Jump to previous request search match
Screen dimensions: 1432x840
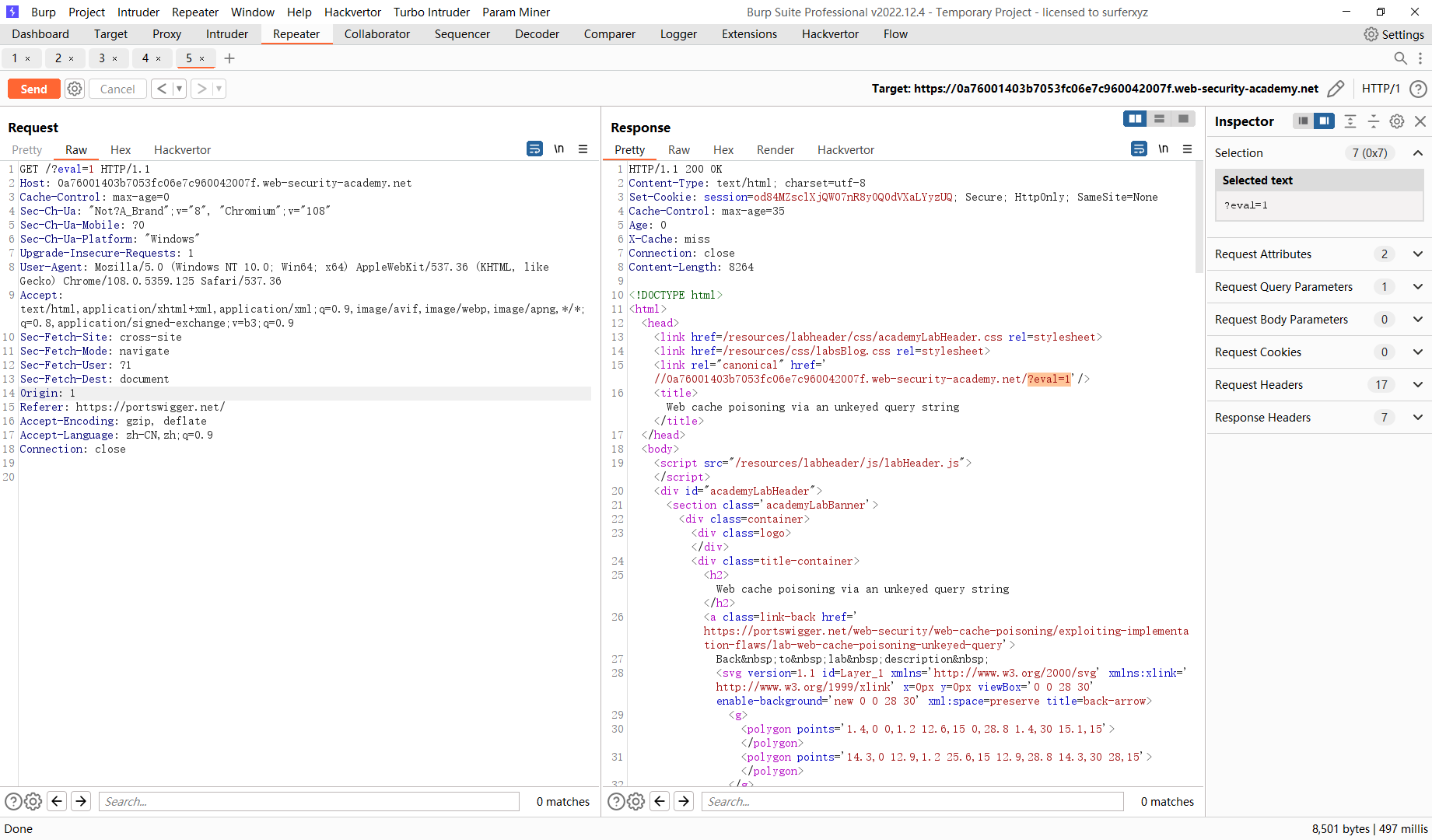pyautogui.click(x=57, y=801)
